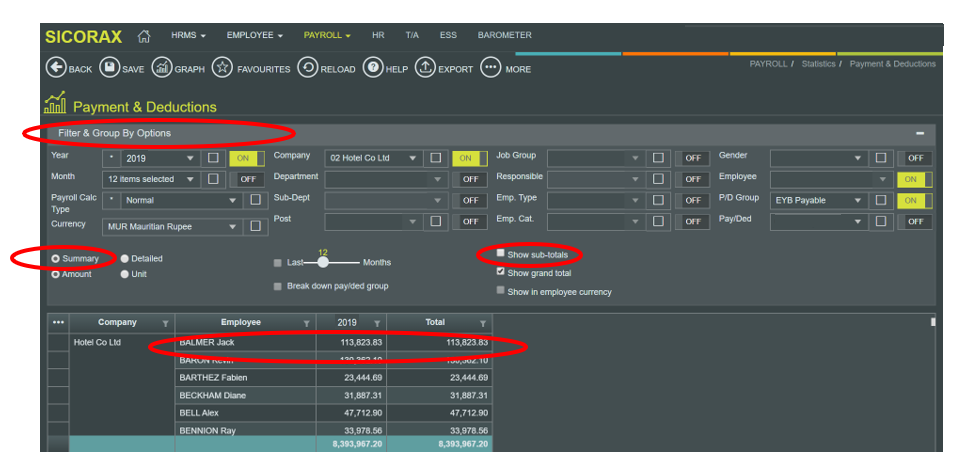967x468 pixels.
Task: Open the Company 02 Hotel Co Ltd dropdown
Action: pos(412,158)
